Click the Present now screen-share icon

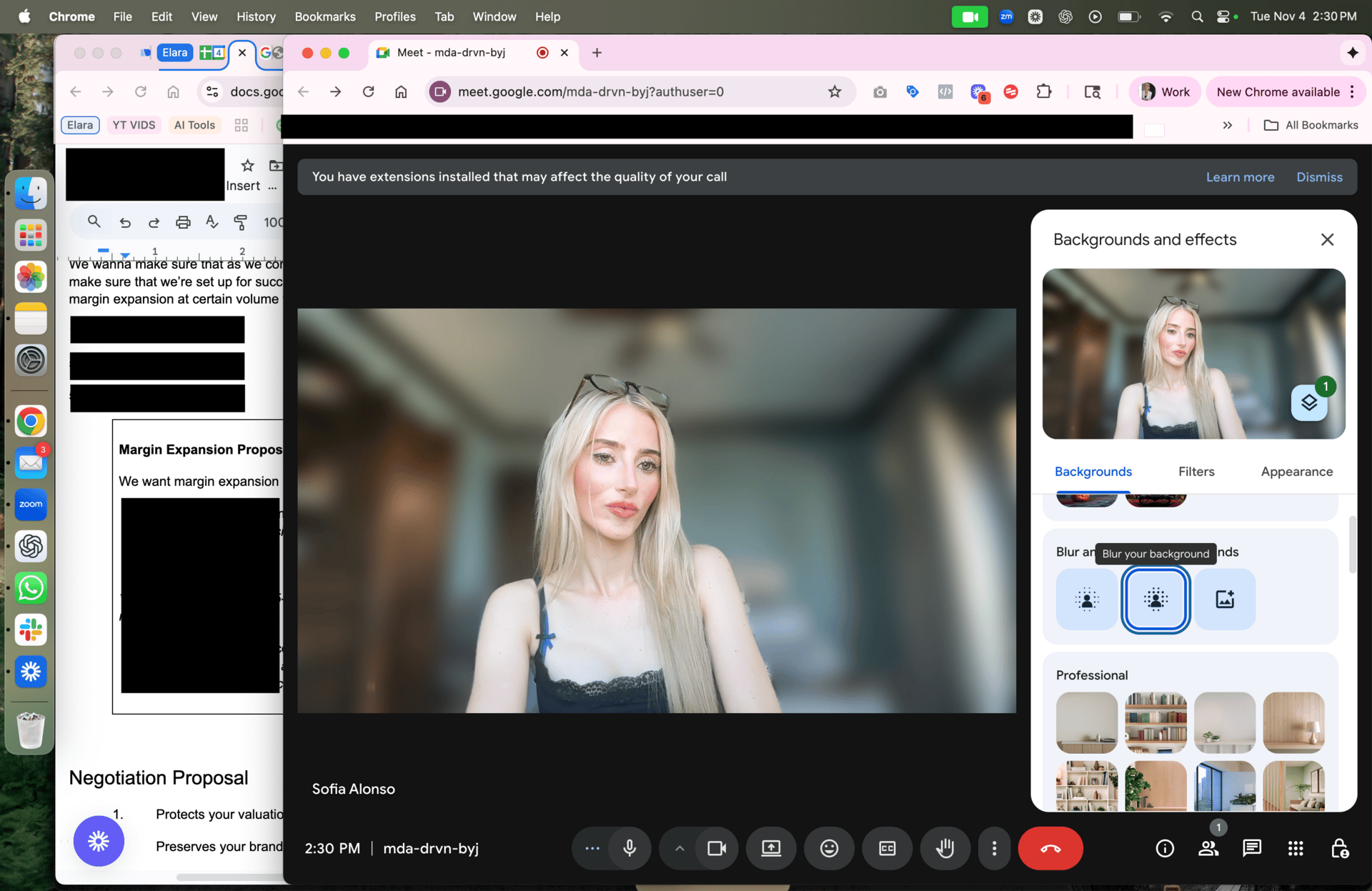(771, 848)
